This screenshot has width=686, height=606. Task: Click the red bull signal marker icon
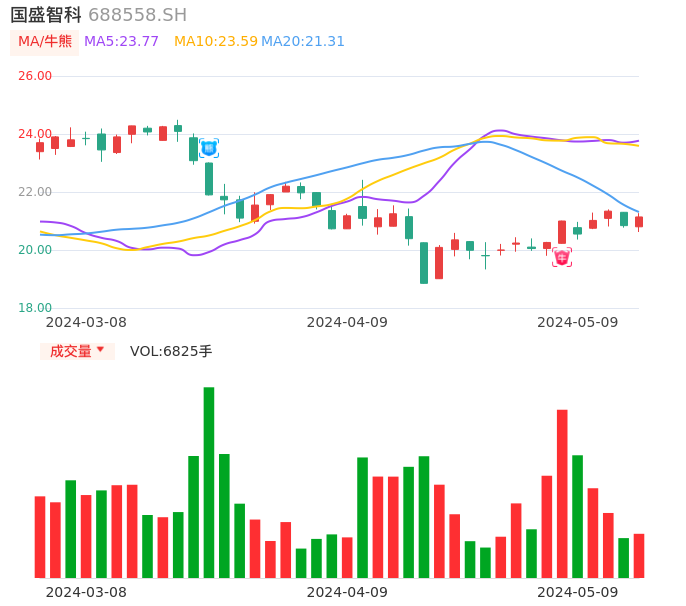pos(562,257)
